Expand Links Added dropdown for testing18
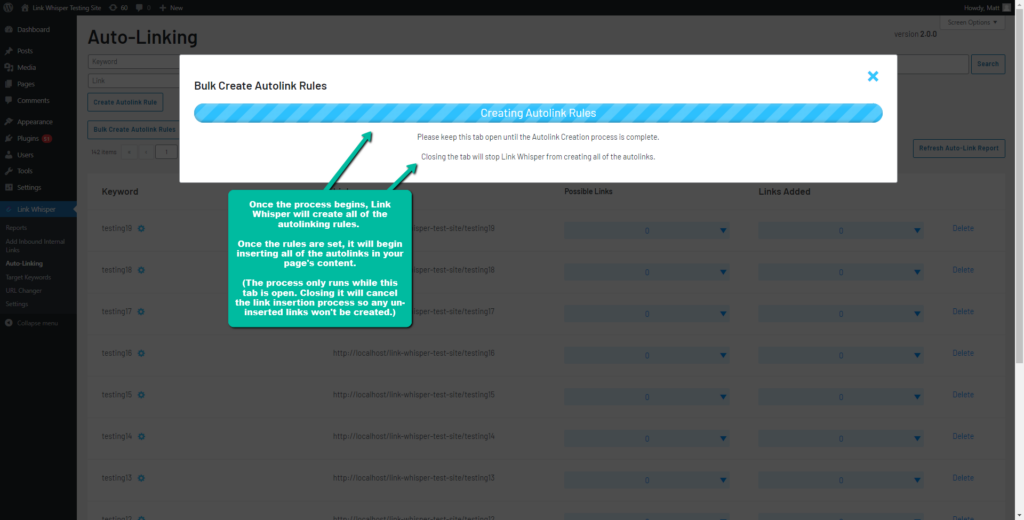 840,272
